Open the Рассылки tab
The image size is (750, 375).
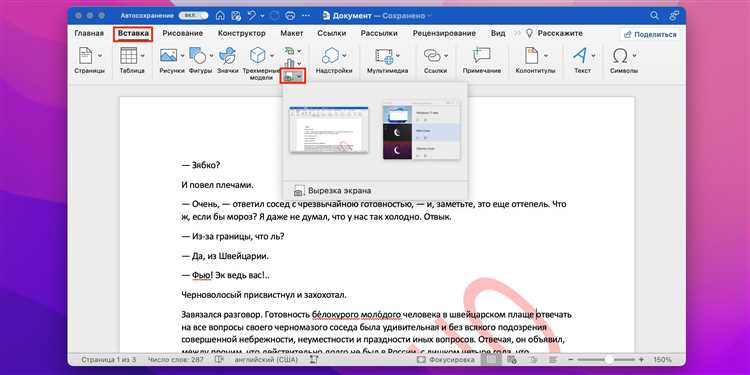pos(379,33)
